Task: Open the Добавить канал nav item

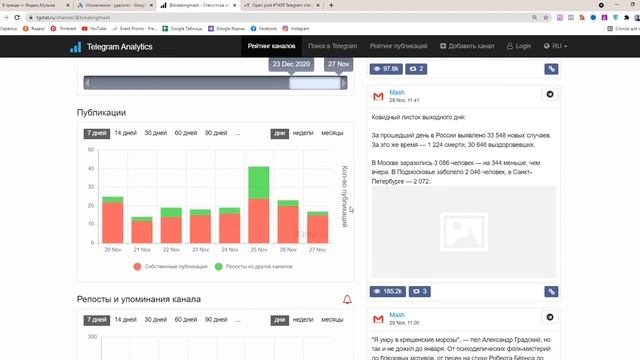Action: point(467,46)
